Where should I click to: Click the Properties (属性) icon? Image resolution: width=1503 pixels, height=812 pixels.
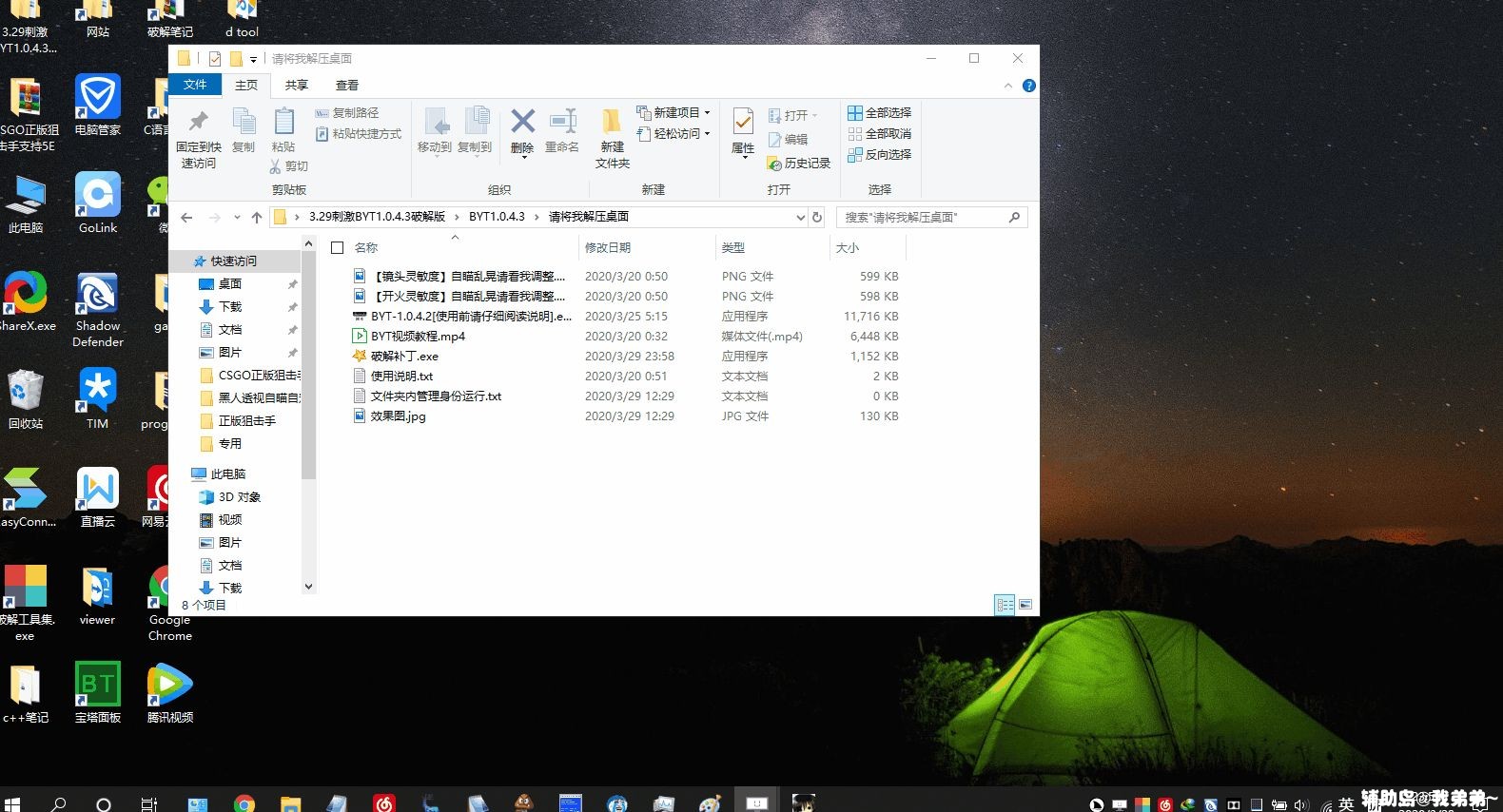(743, 122)
